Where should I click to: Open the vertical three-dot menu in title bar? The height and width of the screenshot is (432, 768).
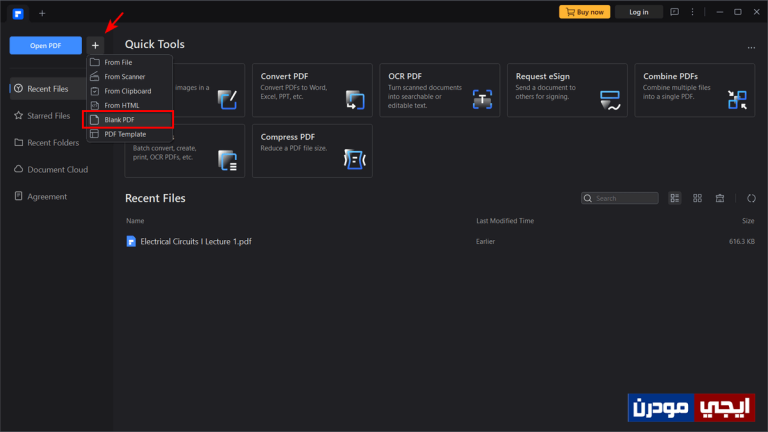click(x=692, y=12)
